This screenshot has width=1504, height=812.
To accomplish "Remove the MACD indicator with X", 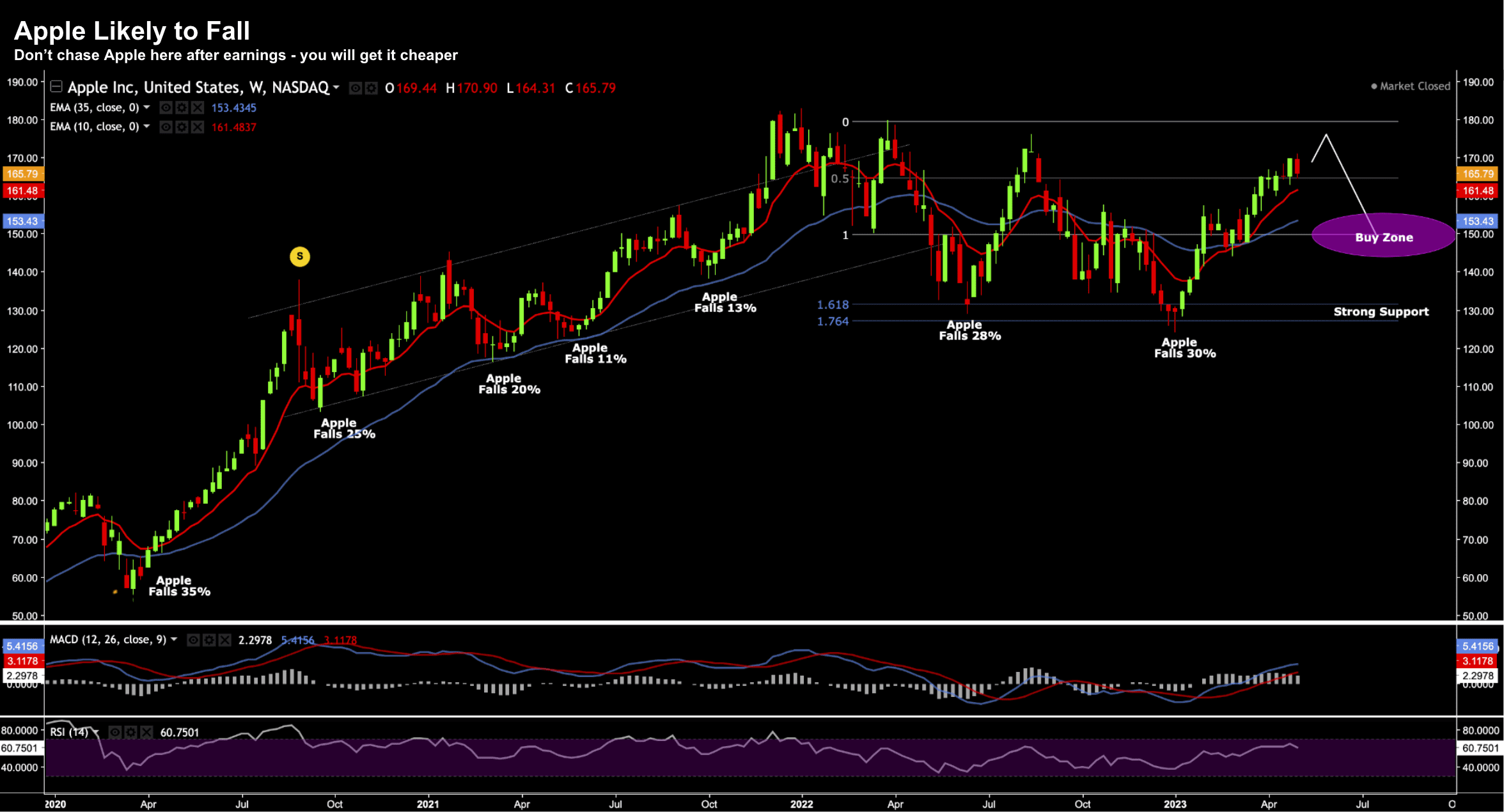I will coord(224,640).
